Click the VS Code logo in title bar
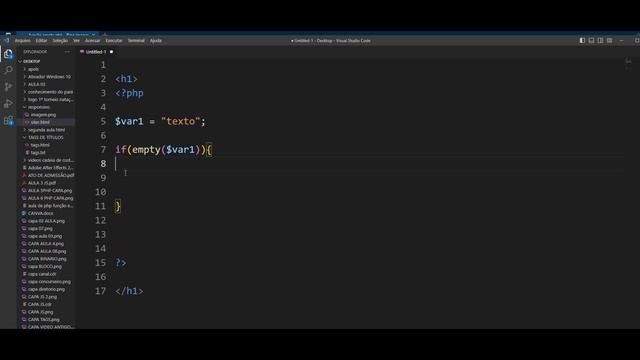640x360 pixels. click(7, 40)
